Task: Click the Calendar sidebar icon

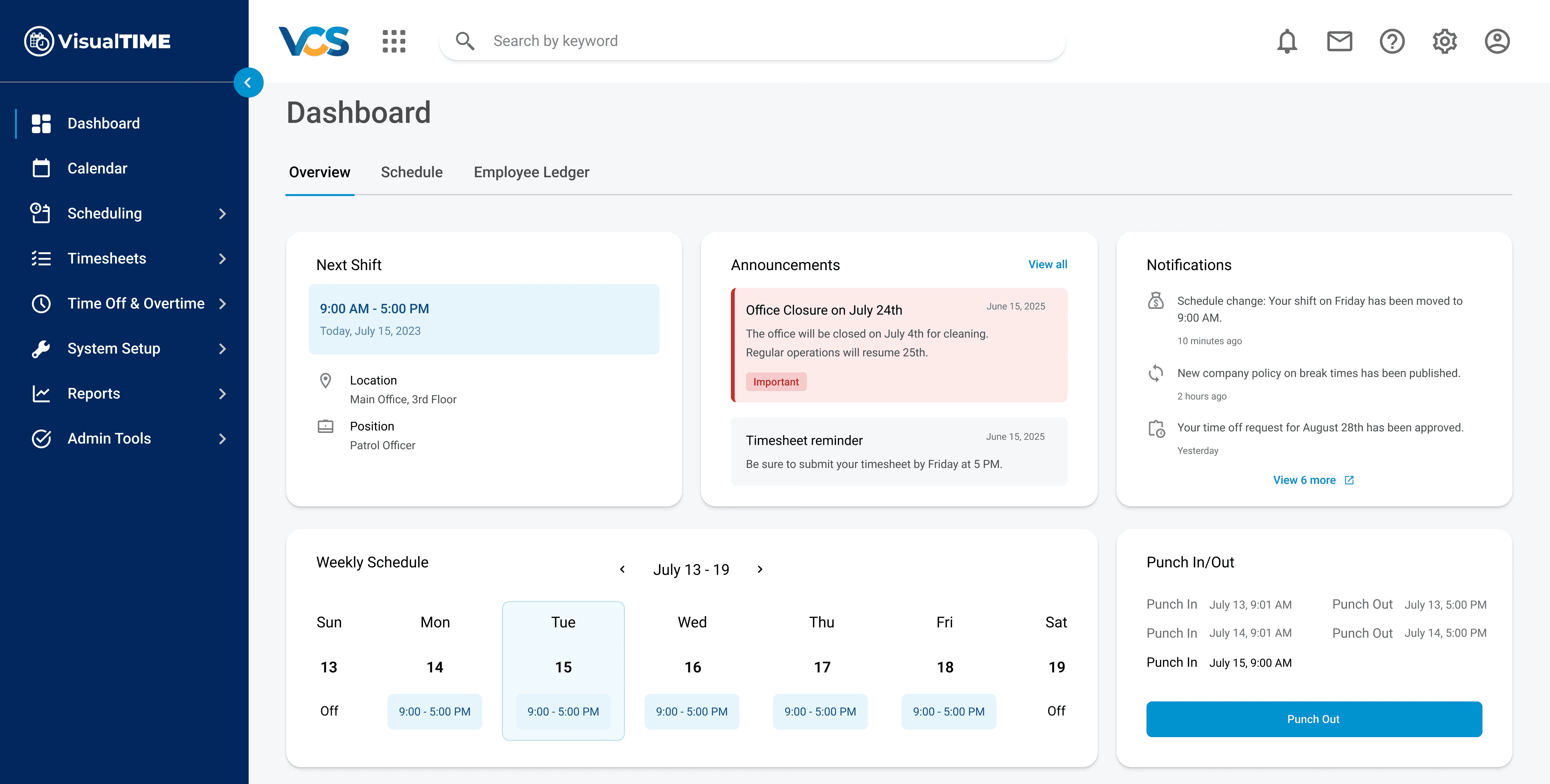Action: coord(41,168)
